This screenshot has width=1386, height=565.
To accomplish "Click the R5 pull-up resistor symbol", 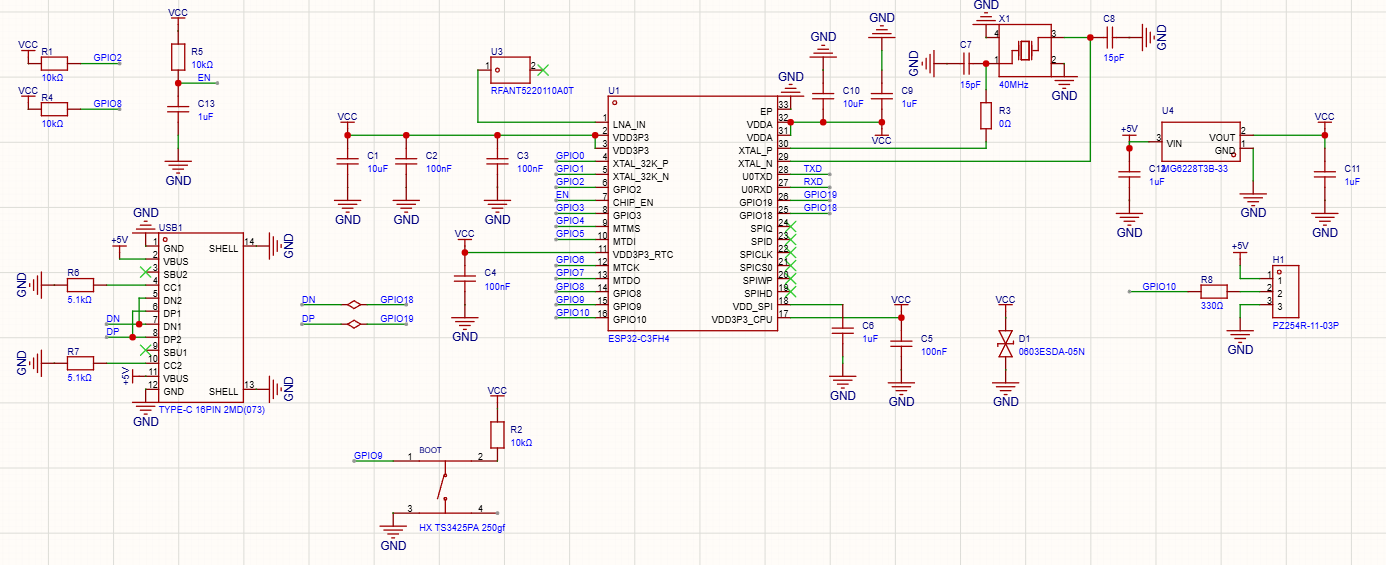I will click(178, 56).
